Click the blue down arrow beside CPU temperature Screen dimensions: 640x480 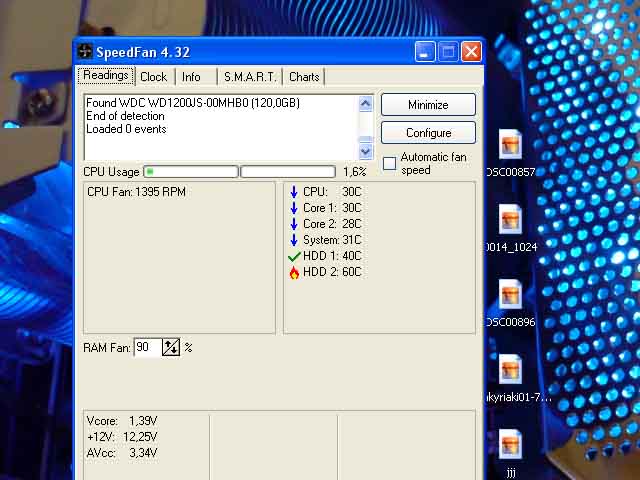pyautogui.click(x=294, y=192)
